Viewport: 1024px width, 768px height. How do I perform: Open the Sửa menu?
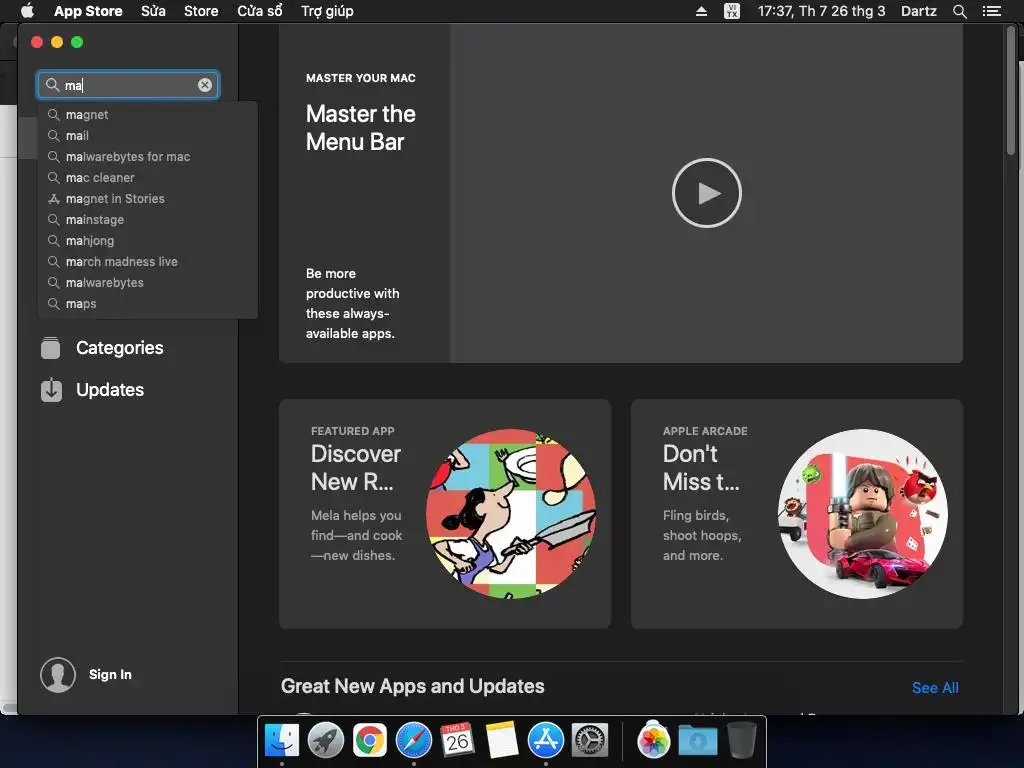click(x=153, y=11)
